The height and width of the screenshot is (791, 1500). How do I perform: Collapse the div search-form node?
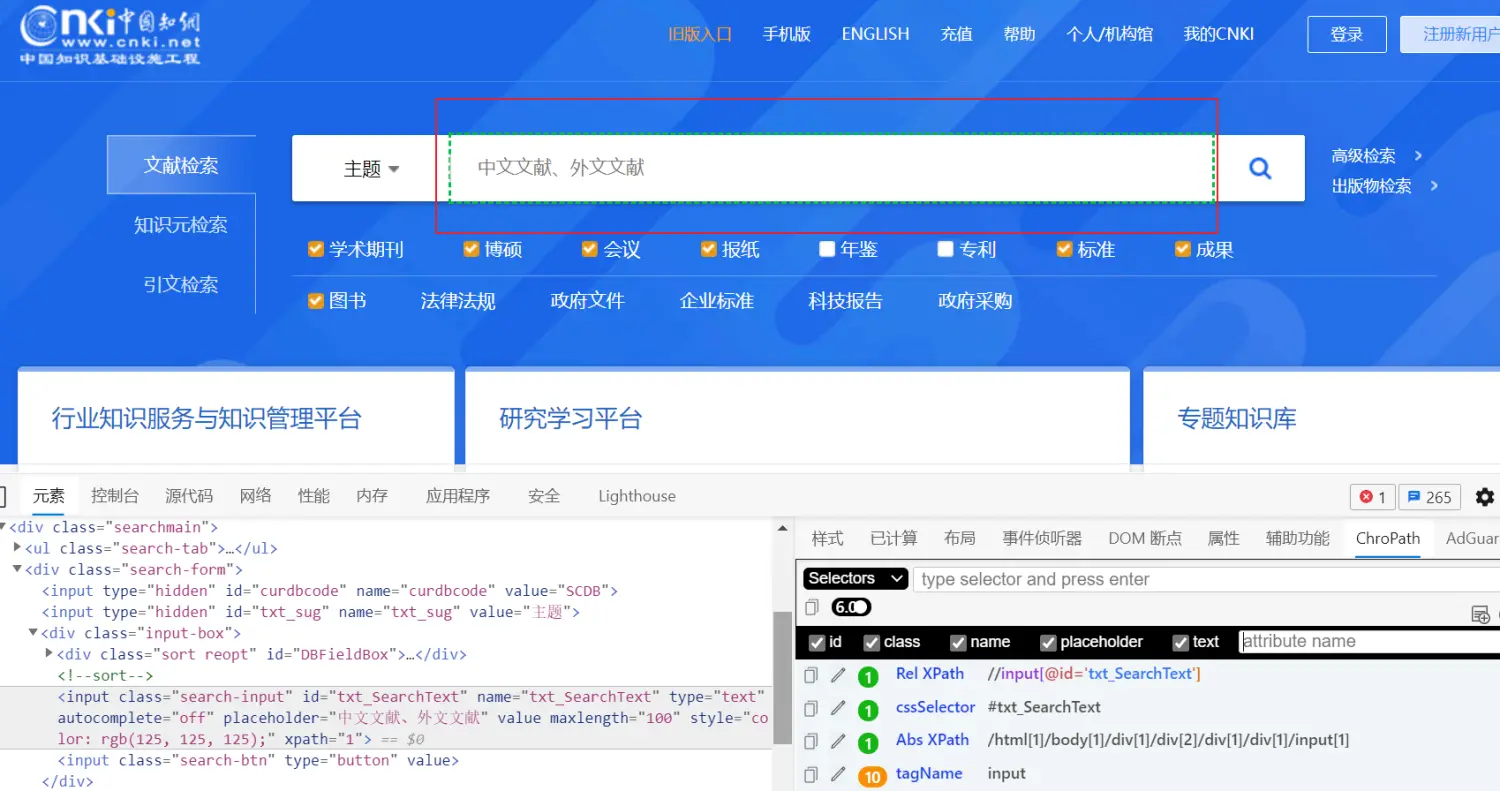point(18,569)
